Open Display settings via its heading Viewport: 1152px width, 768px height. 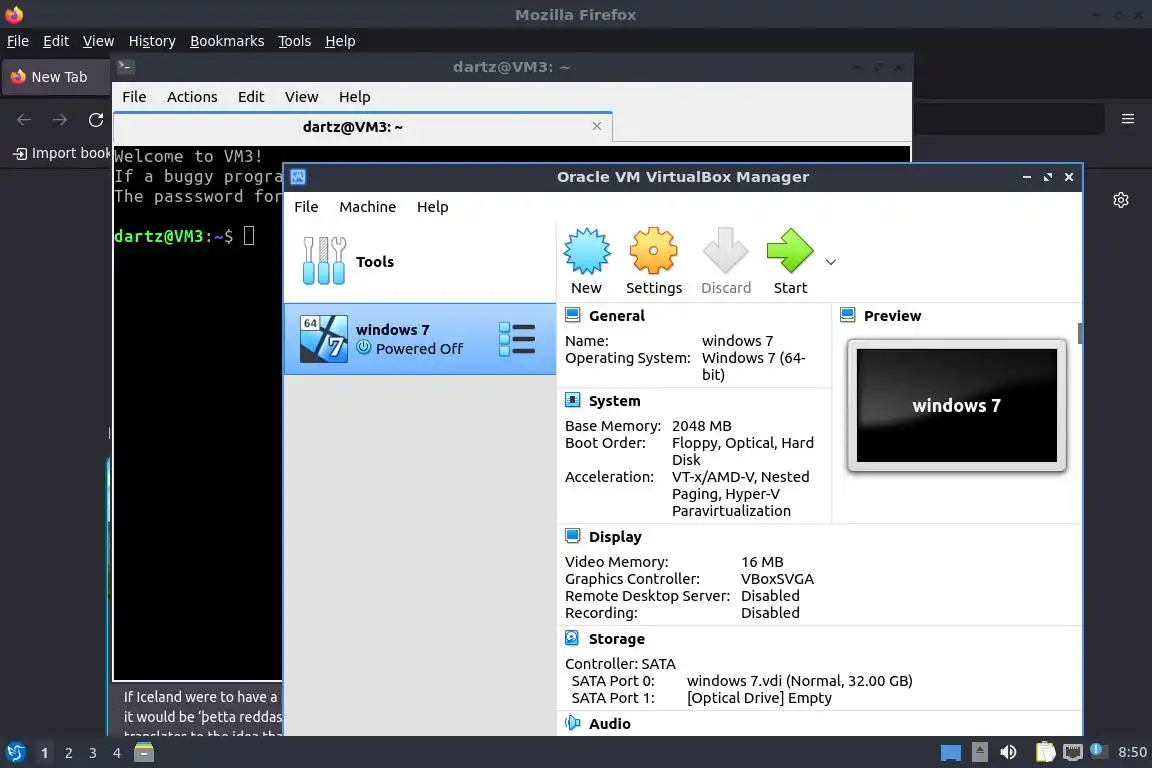coord(615,537)
